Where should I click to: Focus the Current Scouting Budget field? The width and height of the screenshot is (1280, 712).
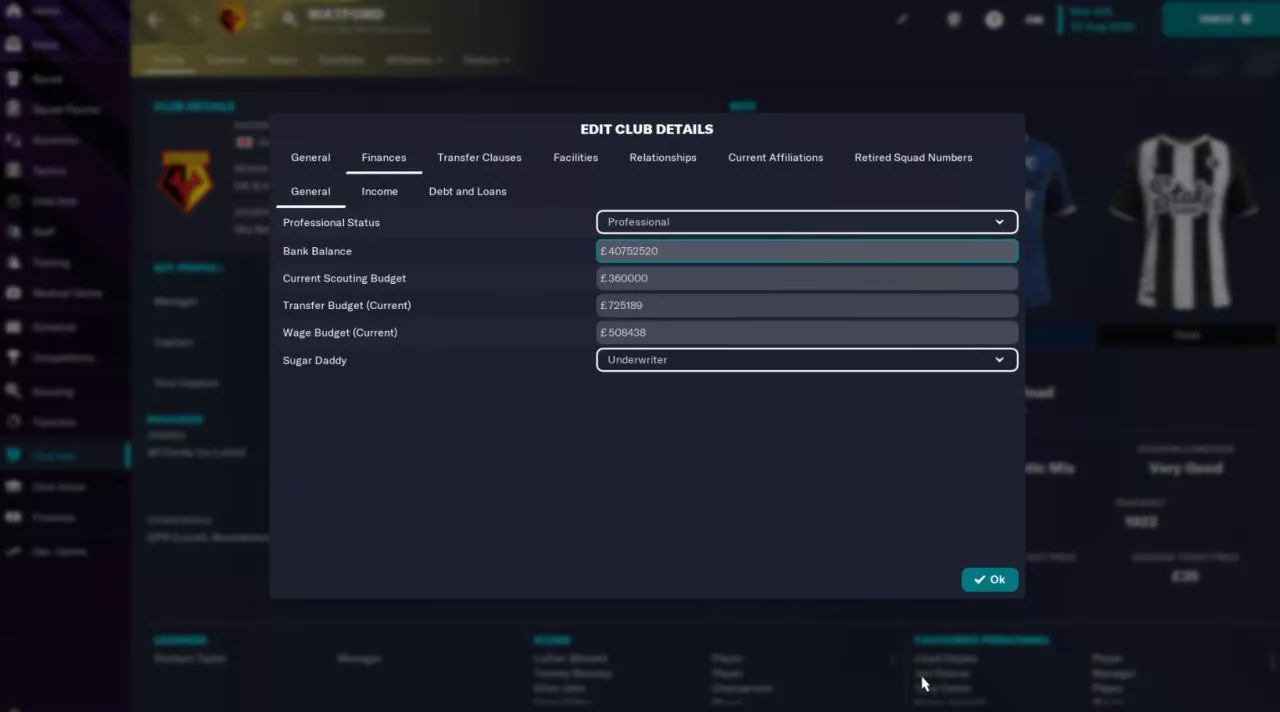[806, 278]
